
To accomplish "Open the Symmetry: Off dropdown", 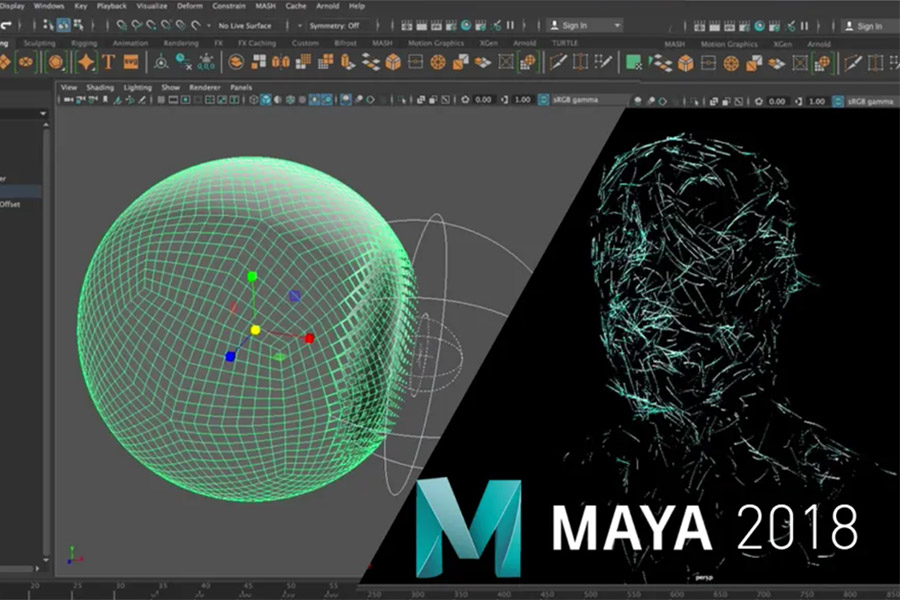I will click(x=335, y=26).
